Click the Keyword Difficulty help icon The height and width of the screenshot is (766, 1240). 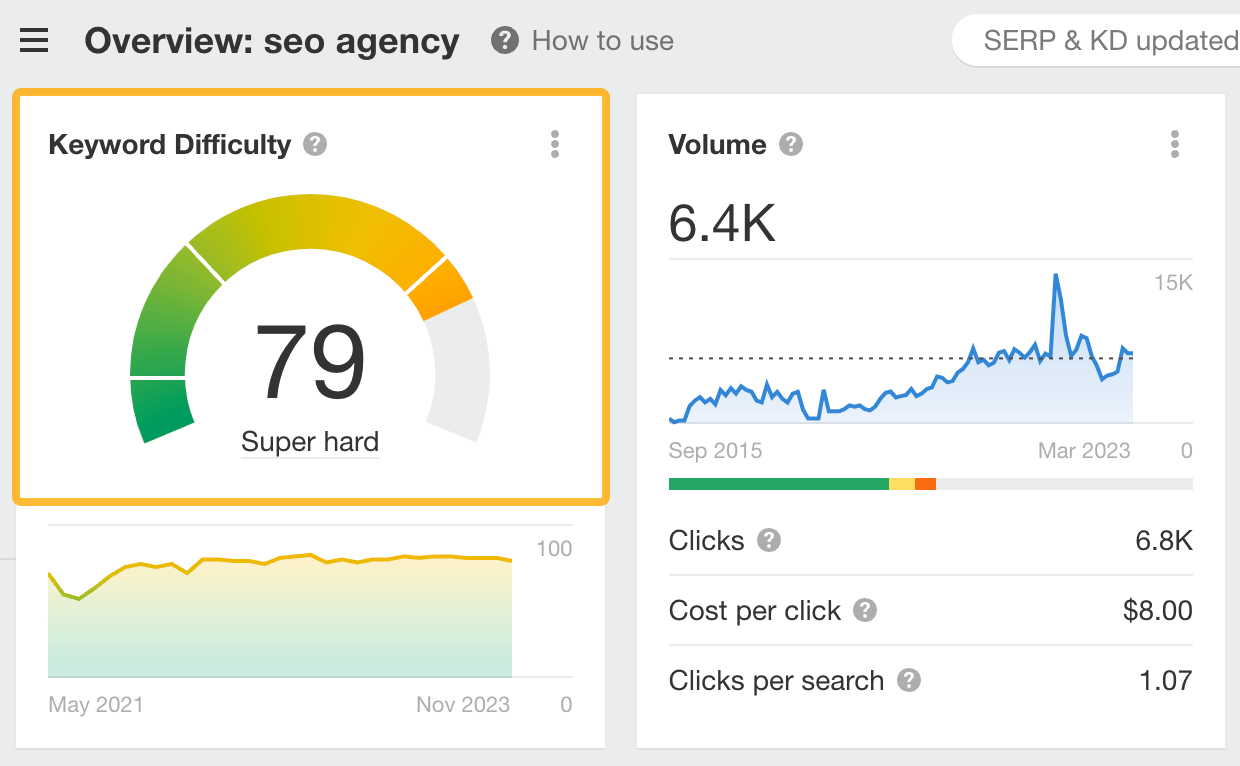[x=313, y=144]
